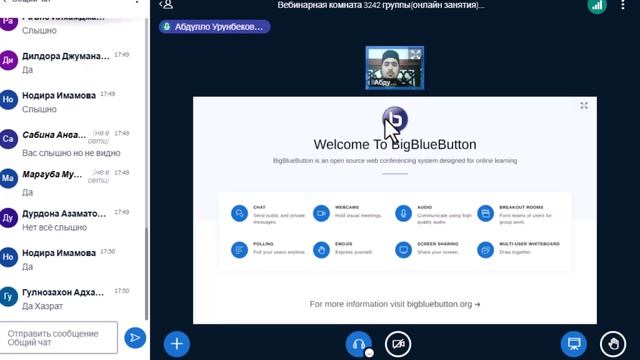The height and width of the screenshot is (360, 640).
Task: Select message 'Нет всё слышно'
Action: click(x=54, y=227)
